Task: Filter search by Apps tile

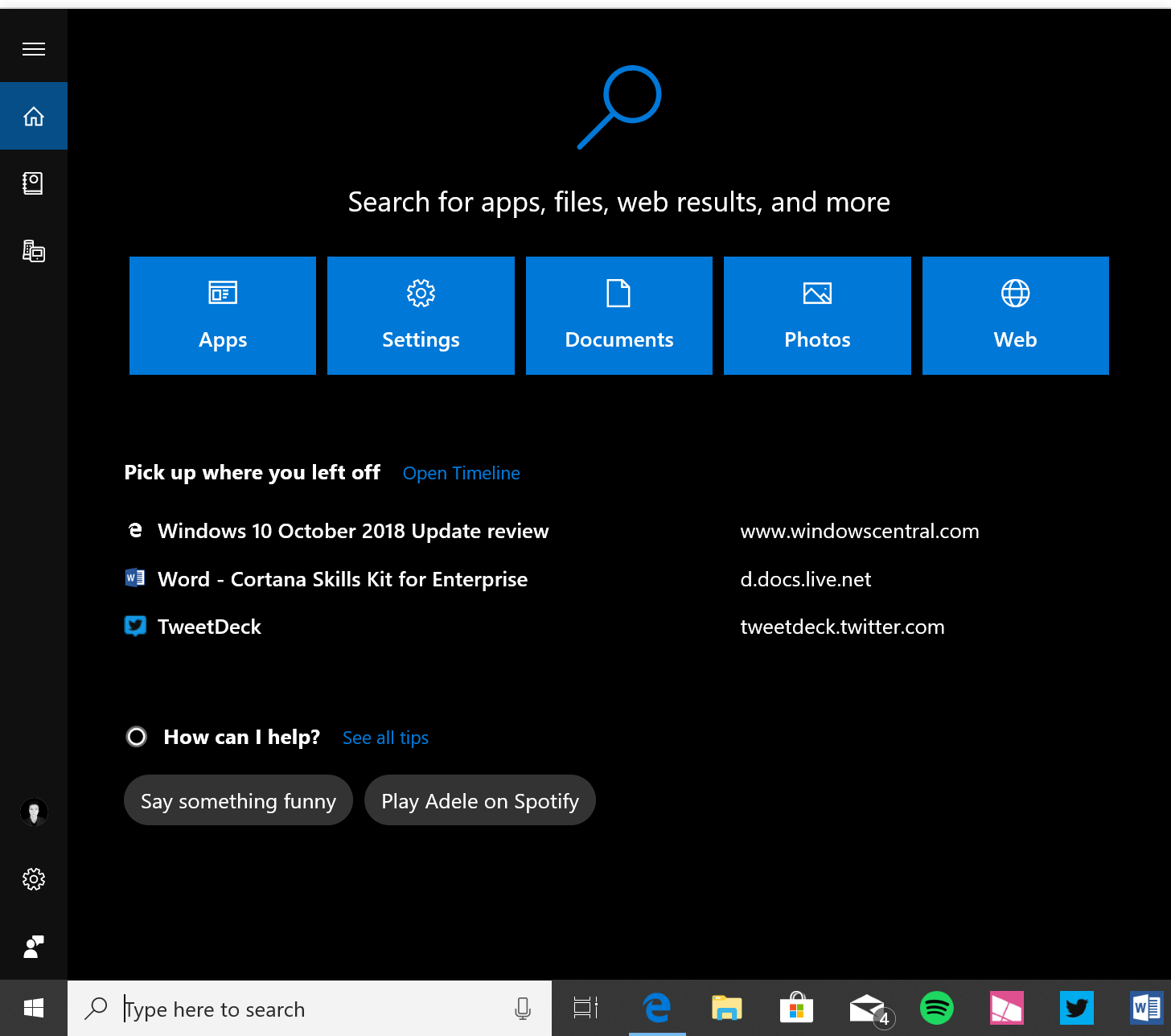Action: pos(223,315)
